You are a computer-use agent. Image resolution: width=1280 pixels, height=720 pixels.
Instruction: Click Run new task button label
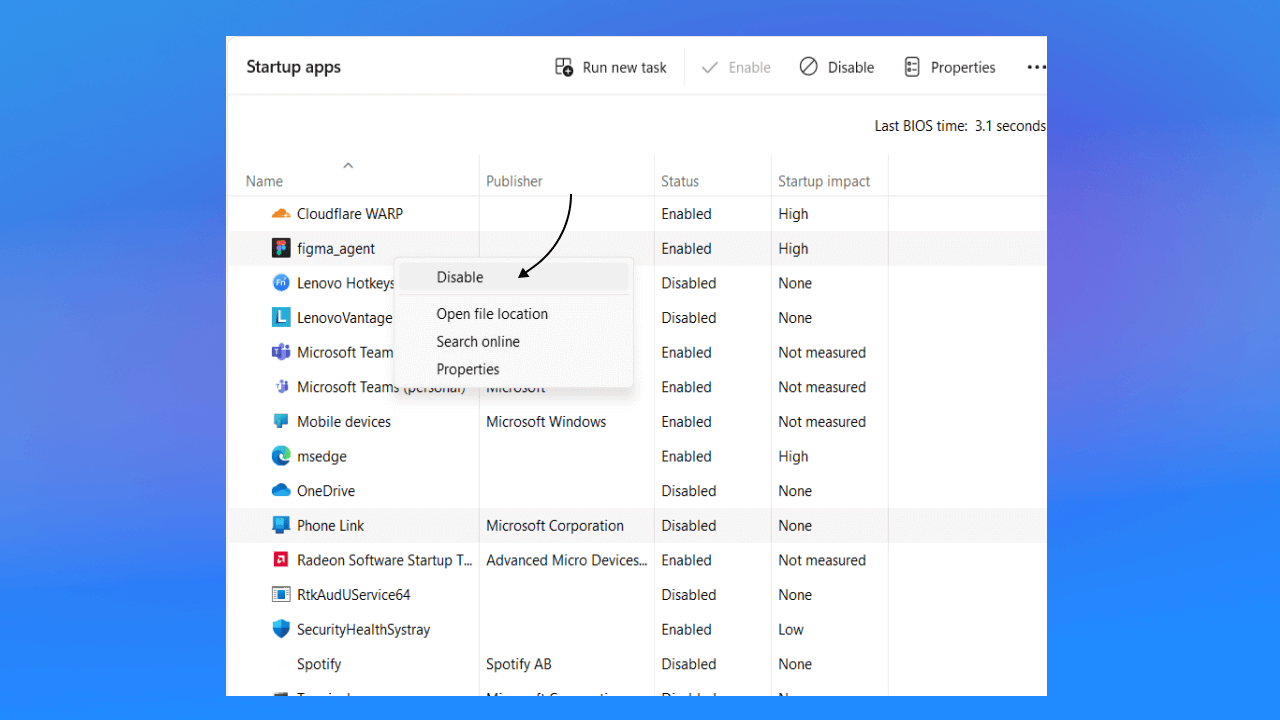(624, 67)
